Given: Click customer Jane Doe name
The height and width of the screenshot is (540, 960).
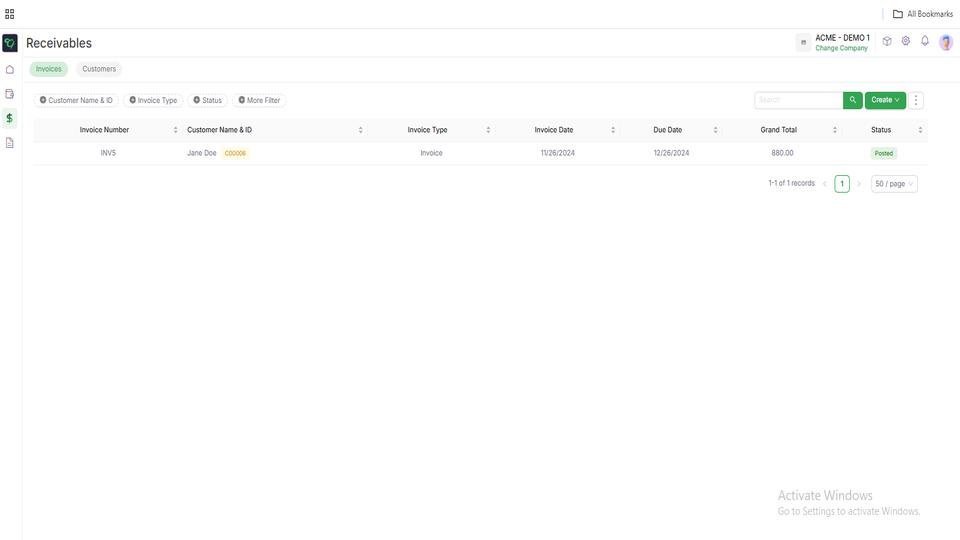Looking at the screenshot, I should 201,153.
